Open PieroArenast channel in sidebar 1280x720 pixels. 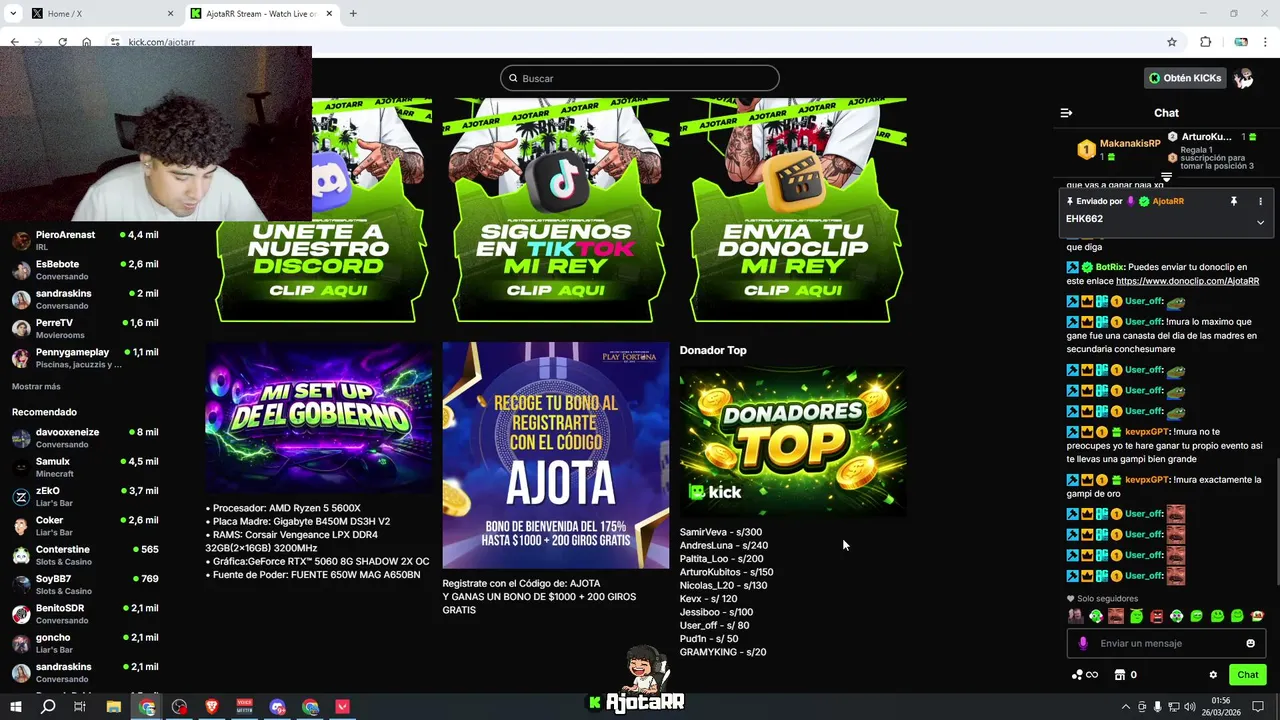click(86, 240)
